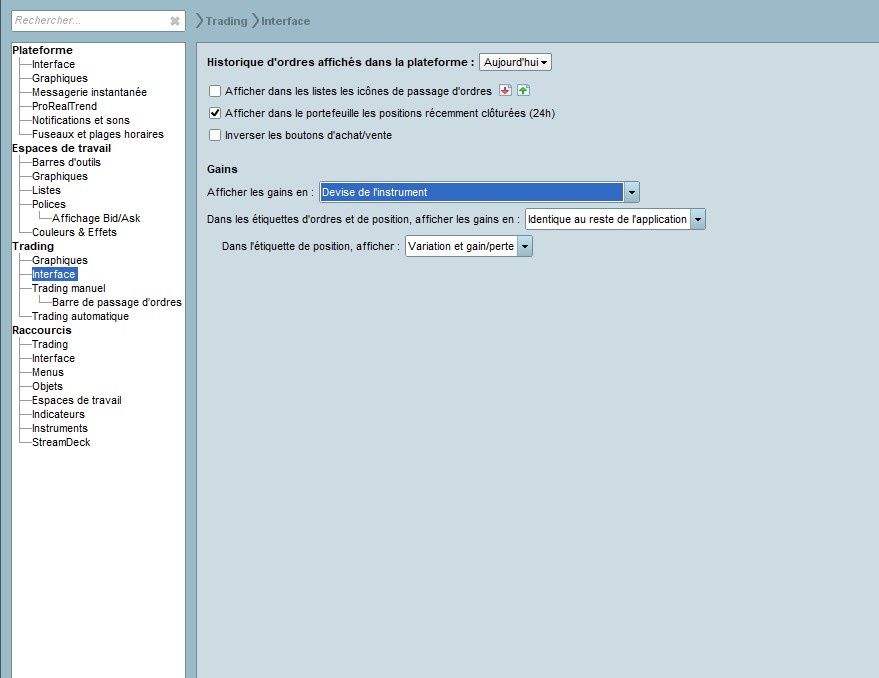Viewport: 879px width, 678px height.
Task: Open Graphiques under Espaces de travail
Action: pyautogui.click(x=60, y=176)
